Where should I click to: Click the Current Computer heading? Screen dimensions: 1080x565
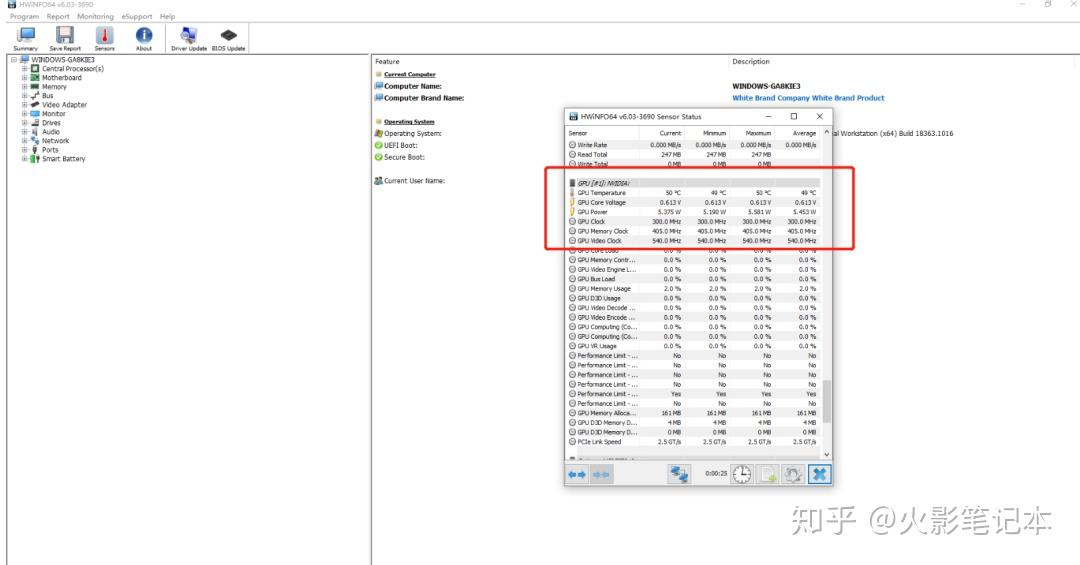tap(410, 74)
